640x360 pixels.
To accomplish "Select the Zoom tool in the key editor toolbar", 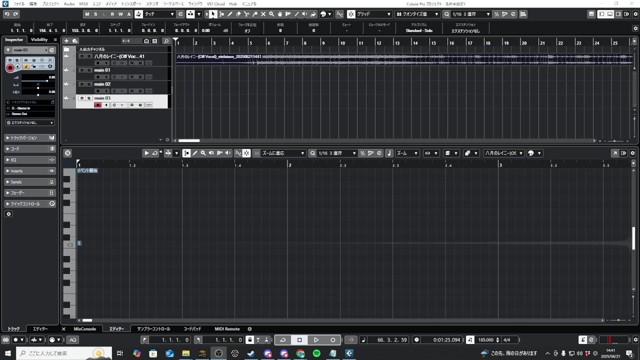I will click(203, 153).
